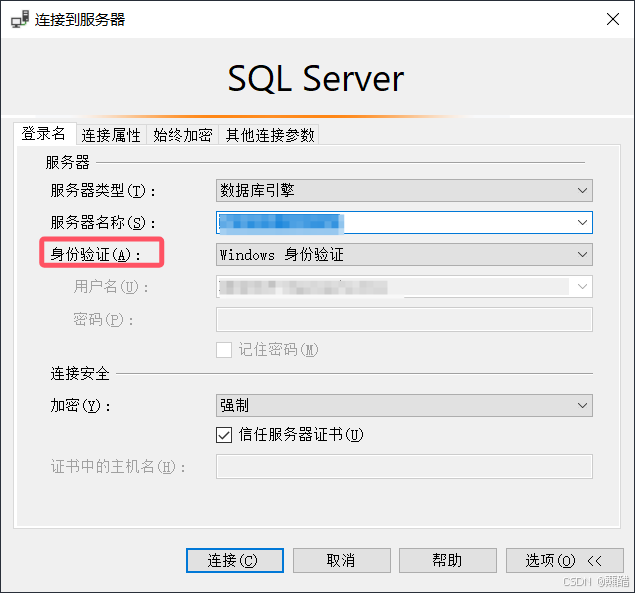Screen dimensions: 635x593
Task: Open the 连接属性 tab
Action: coord(111,135)
